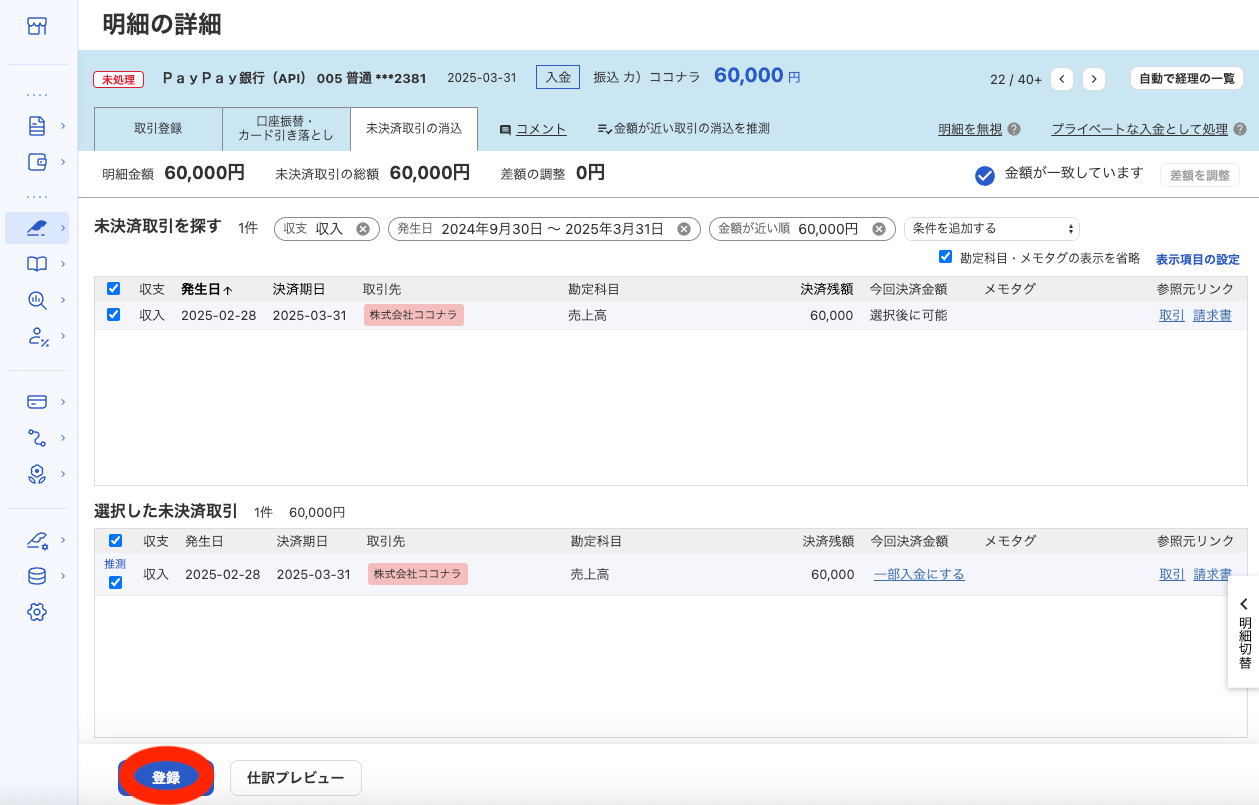Uncheck the select-all checkbox in 選択した未決済取引
Screen dimensions: 1259x805
pos(115,540)
